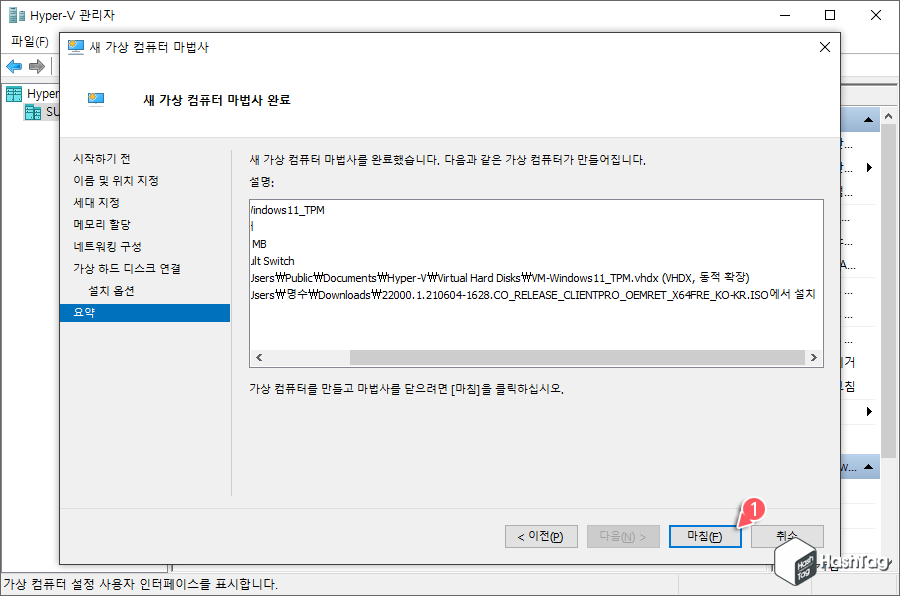Click the 취소 button
The image size is (900, 596).
[x=787, y=536]
